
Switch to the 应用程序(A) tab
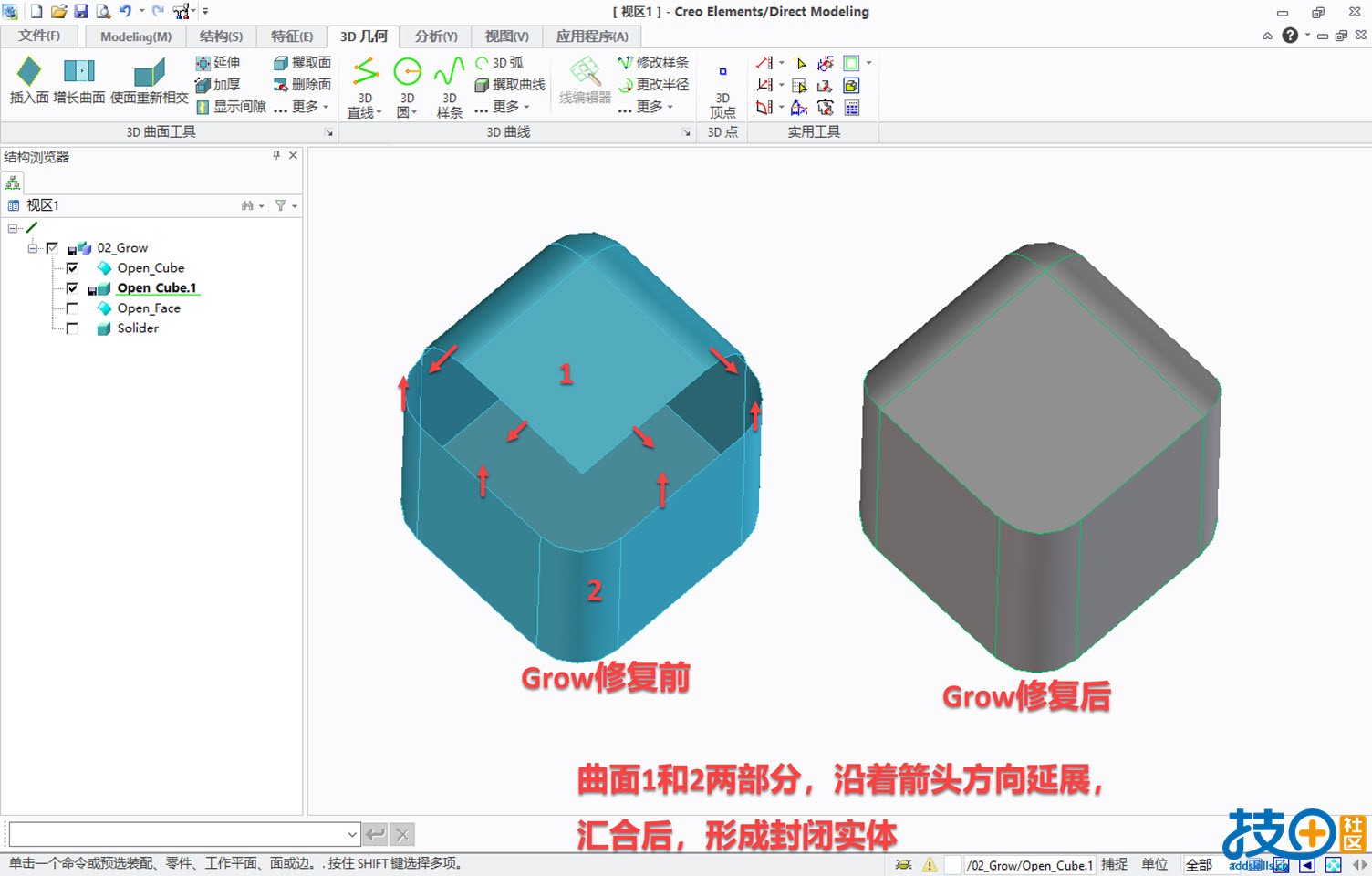592,36
